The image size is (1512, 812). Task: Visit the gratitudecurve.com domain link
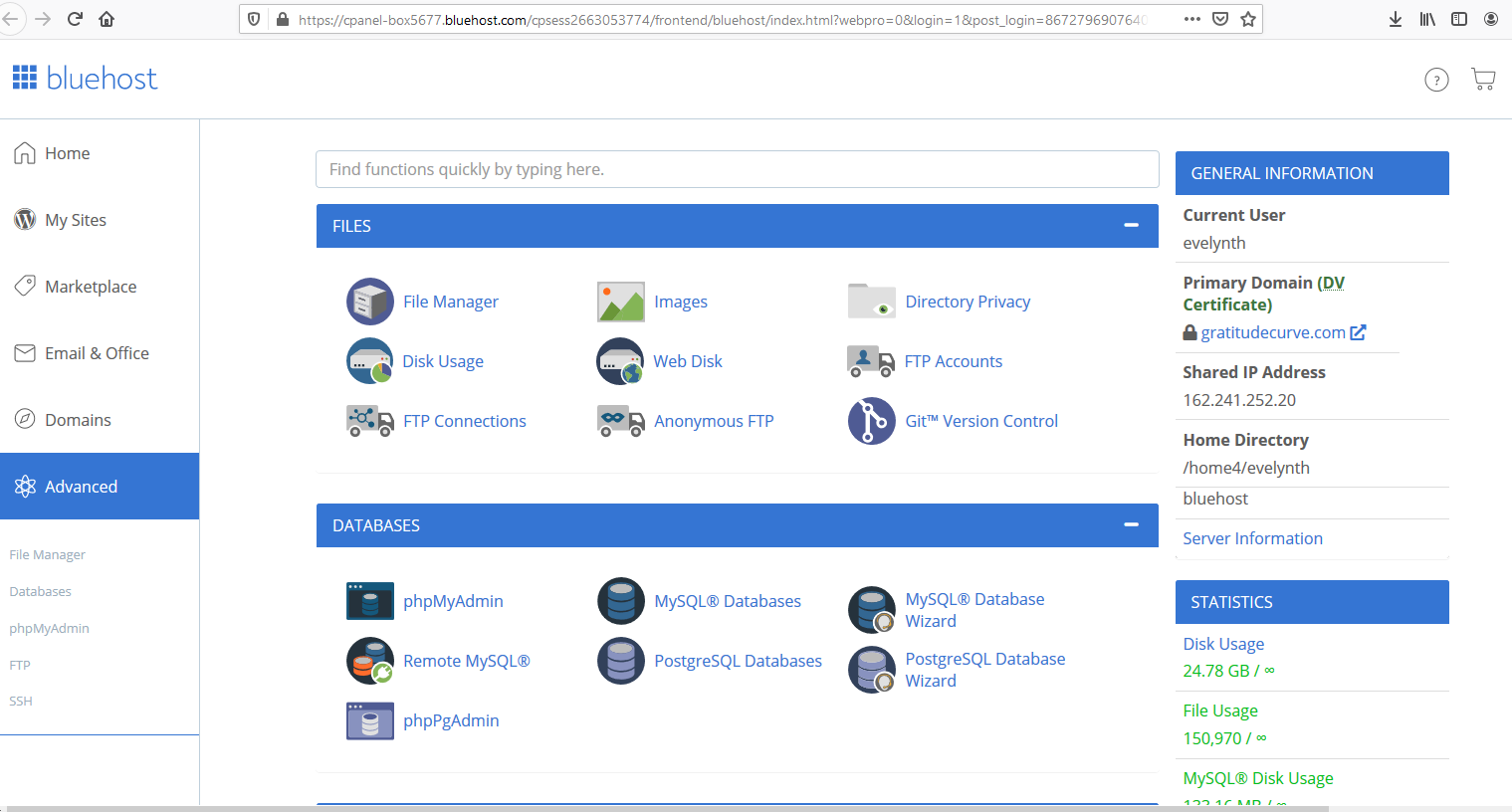(x=1272, y=332)
